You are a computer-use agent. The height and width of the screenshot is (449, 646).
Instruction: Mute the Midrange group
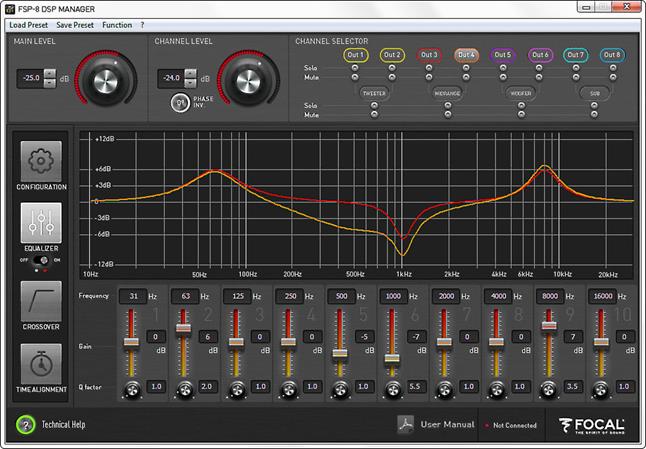(448, 115)
